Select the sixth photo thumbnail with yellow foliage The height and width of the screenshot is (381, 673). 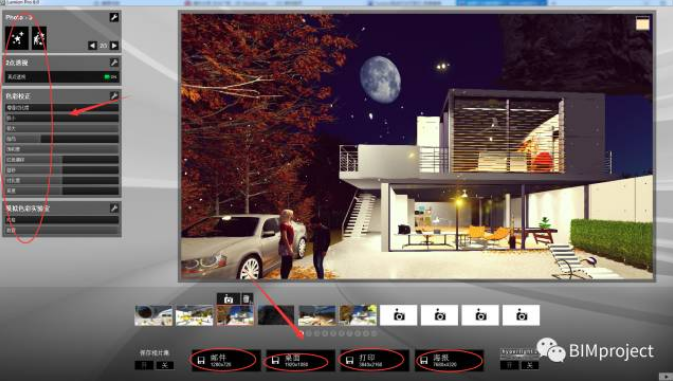pyautogui.click(x=358, y=316)
